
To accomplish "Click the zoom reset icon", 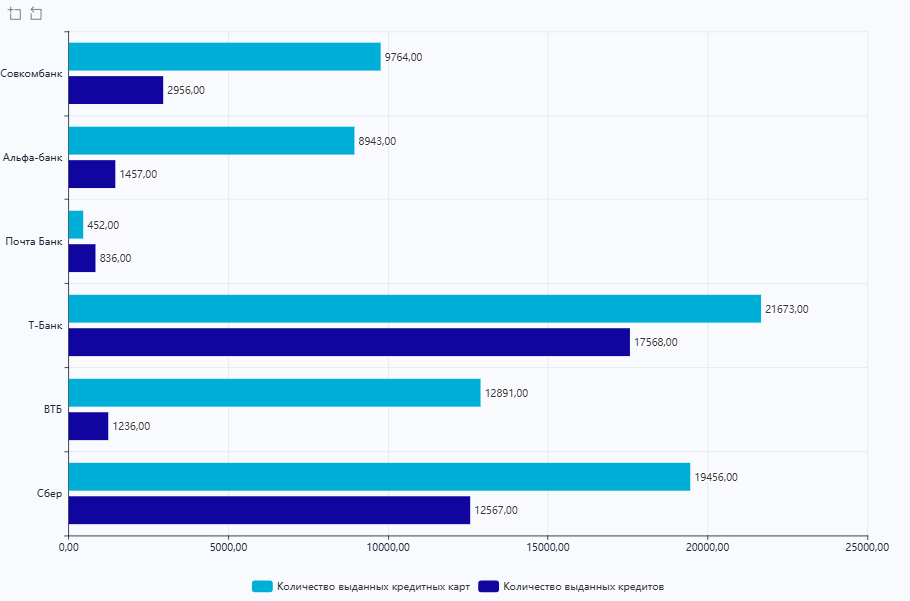I will click(x=36, y=13).
